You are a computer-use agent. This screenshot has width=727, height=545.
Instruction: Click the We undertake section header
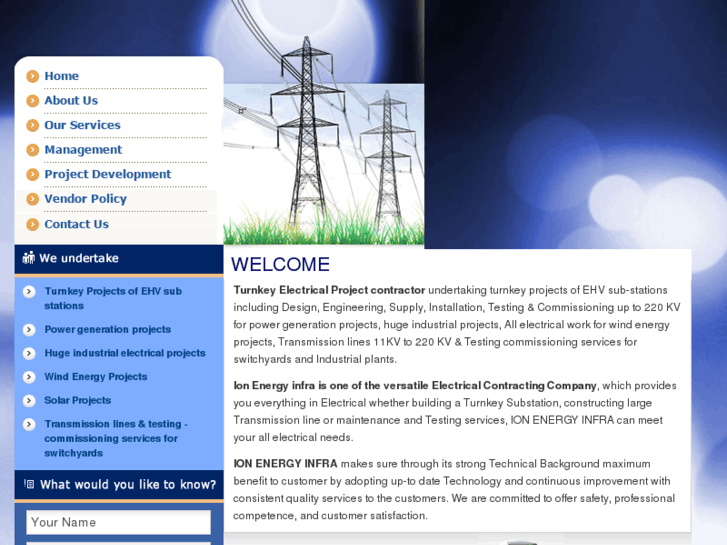pos(119,259)
